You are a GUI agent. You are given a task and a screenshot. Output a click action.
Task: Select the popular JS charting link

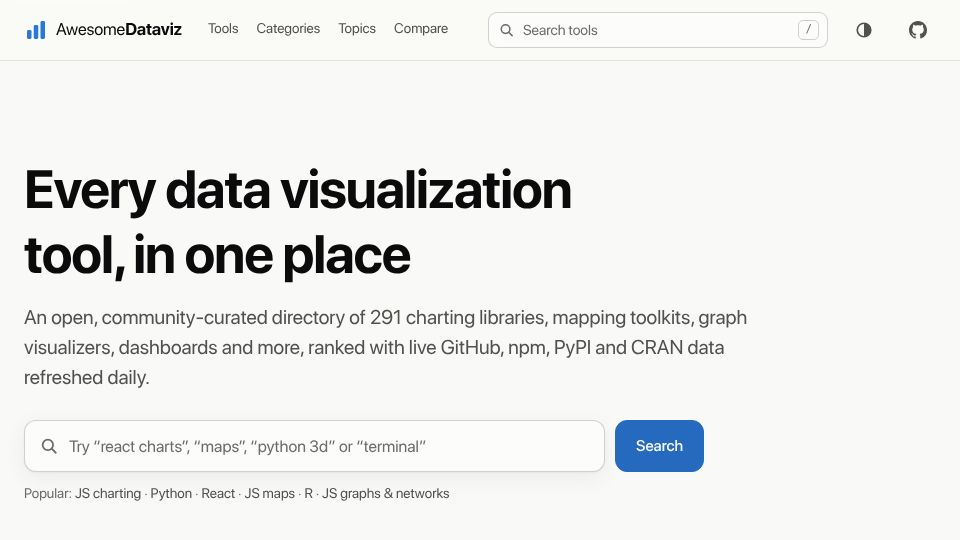(x=108, y=493)
